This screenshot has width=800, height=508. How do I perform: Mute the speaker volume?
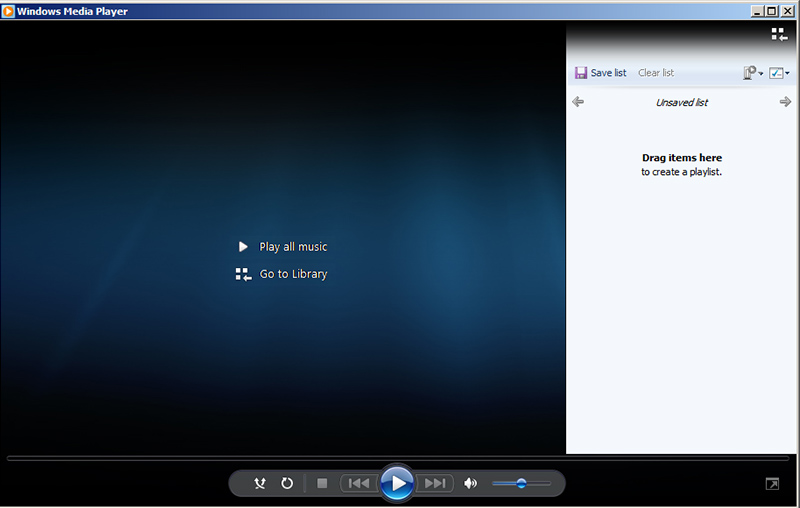tap(470, 483)
